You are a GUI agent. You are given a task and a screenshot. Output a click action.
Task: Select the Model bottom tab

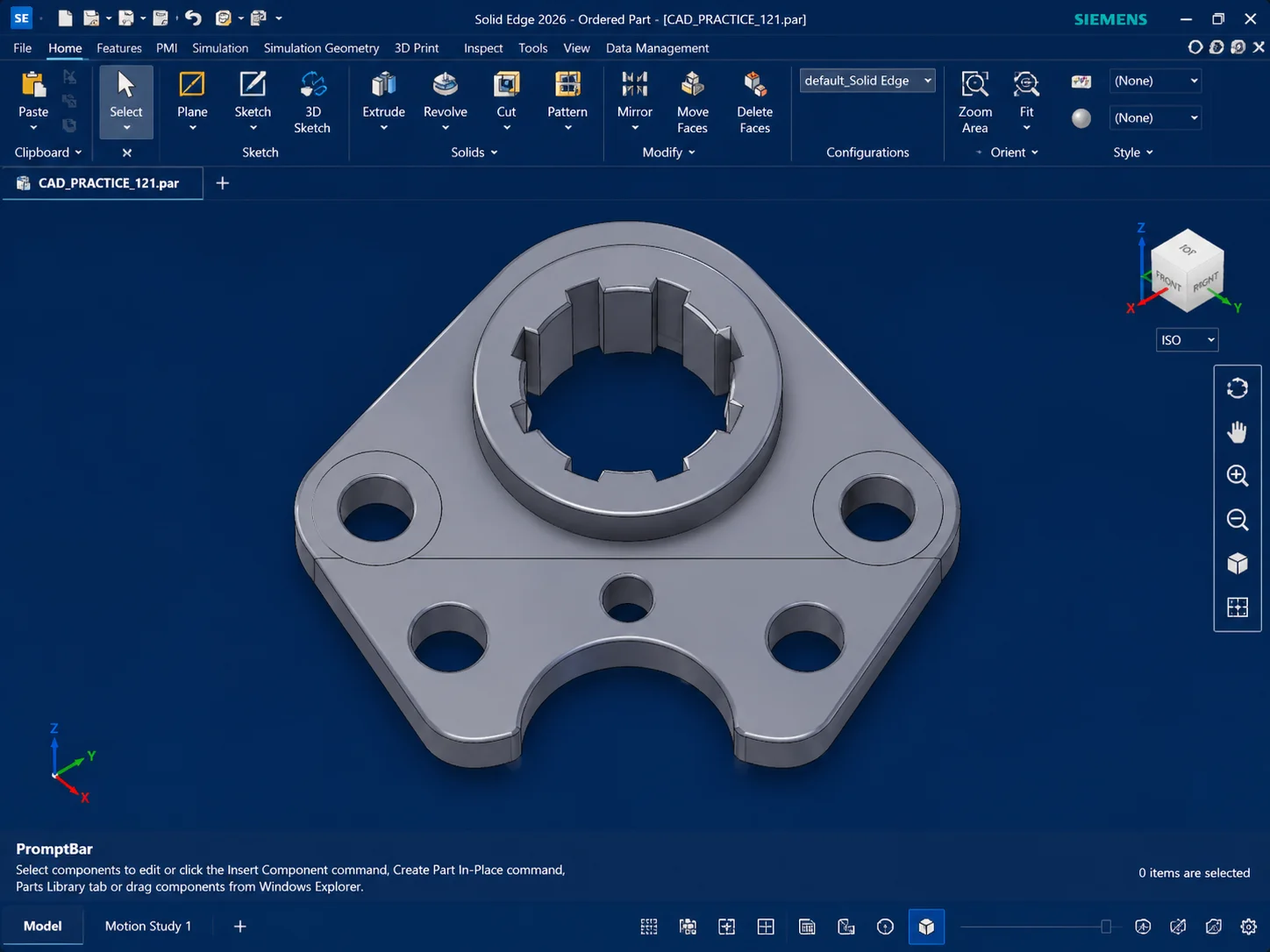point(42,927)
